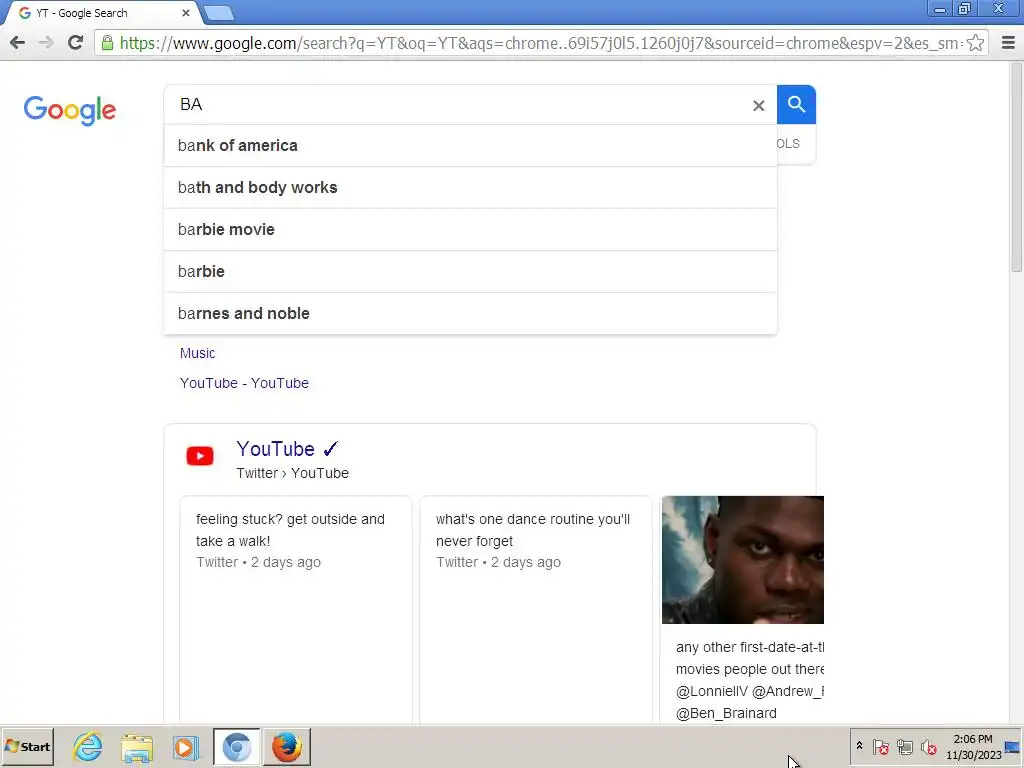1024x768 pixels.
Task: Click the show desktop tray icon
Action: pos(1013,746)
